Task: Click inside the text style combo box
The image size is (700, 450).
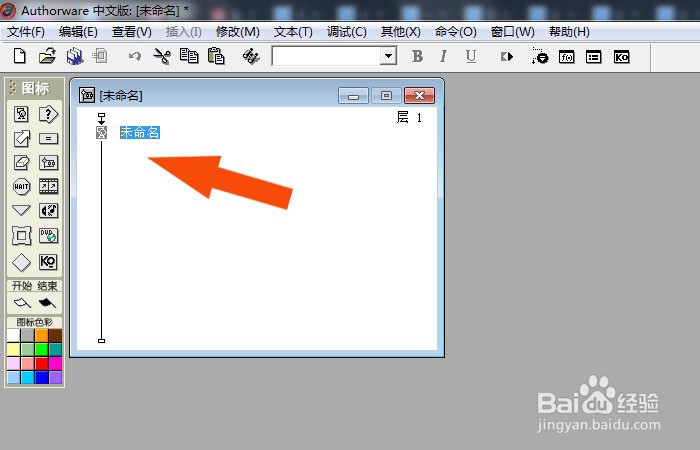Action: [326, 56]
